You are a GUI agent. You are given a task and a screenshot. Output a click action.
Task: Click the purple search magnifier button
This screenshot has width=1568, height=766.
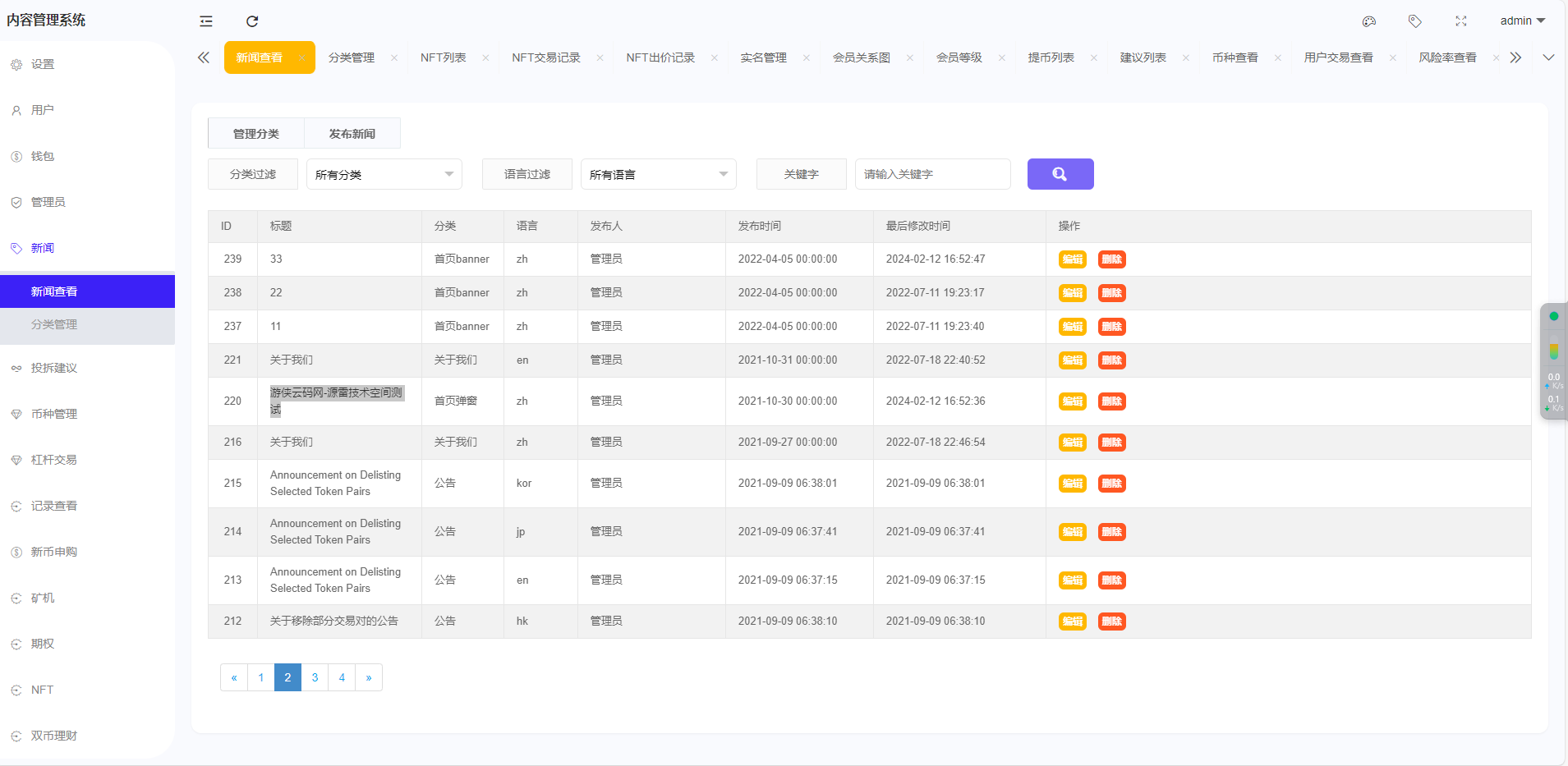1060,174
